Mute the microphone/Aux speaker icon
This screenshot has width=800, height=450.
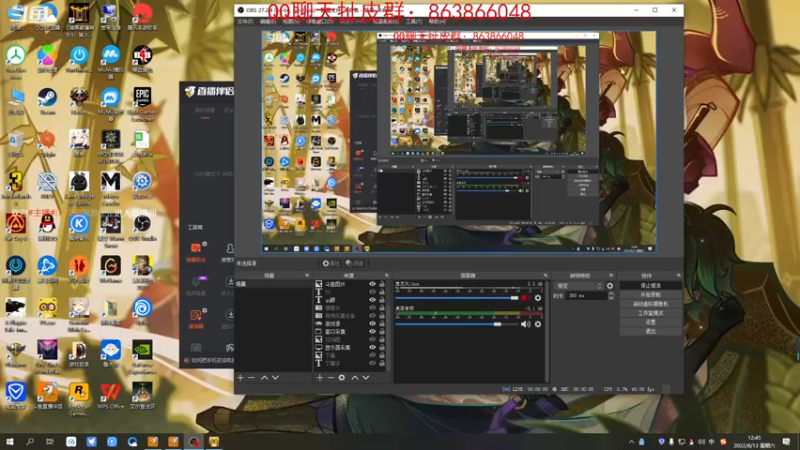[x=525, y=298]
